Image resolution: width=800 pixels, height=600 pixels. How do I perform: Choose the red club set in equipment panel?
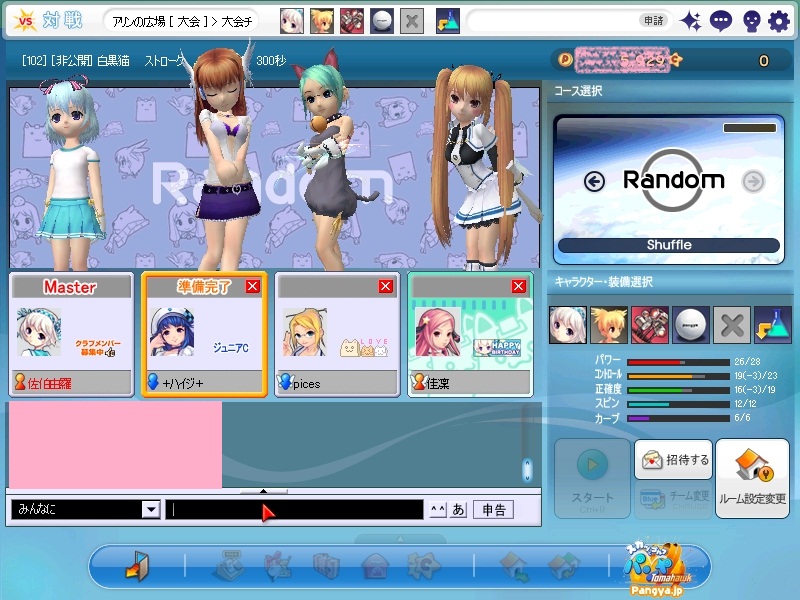pyautogui.click(x=649, y=325)
